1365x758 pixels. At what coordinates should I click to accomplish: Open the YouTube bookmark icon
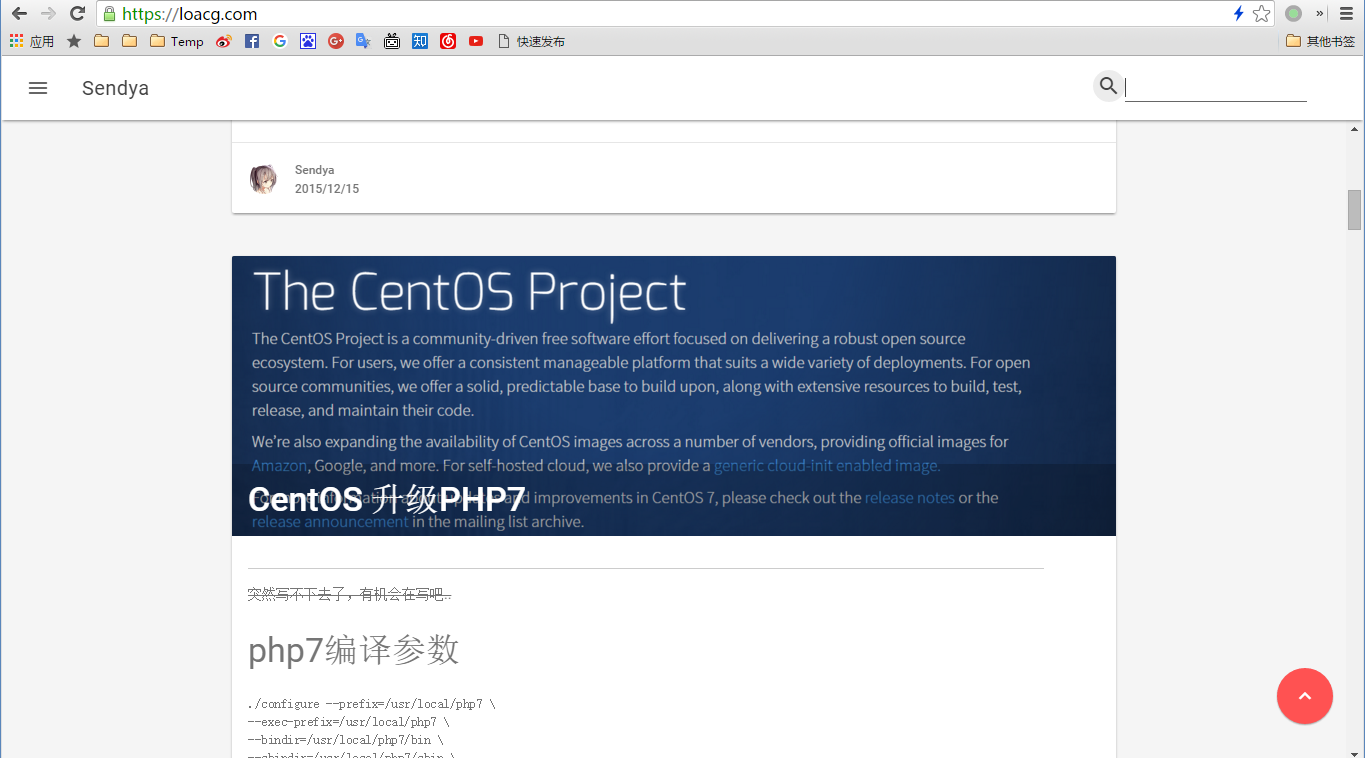pyautogui.click(x=476, y=41)
